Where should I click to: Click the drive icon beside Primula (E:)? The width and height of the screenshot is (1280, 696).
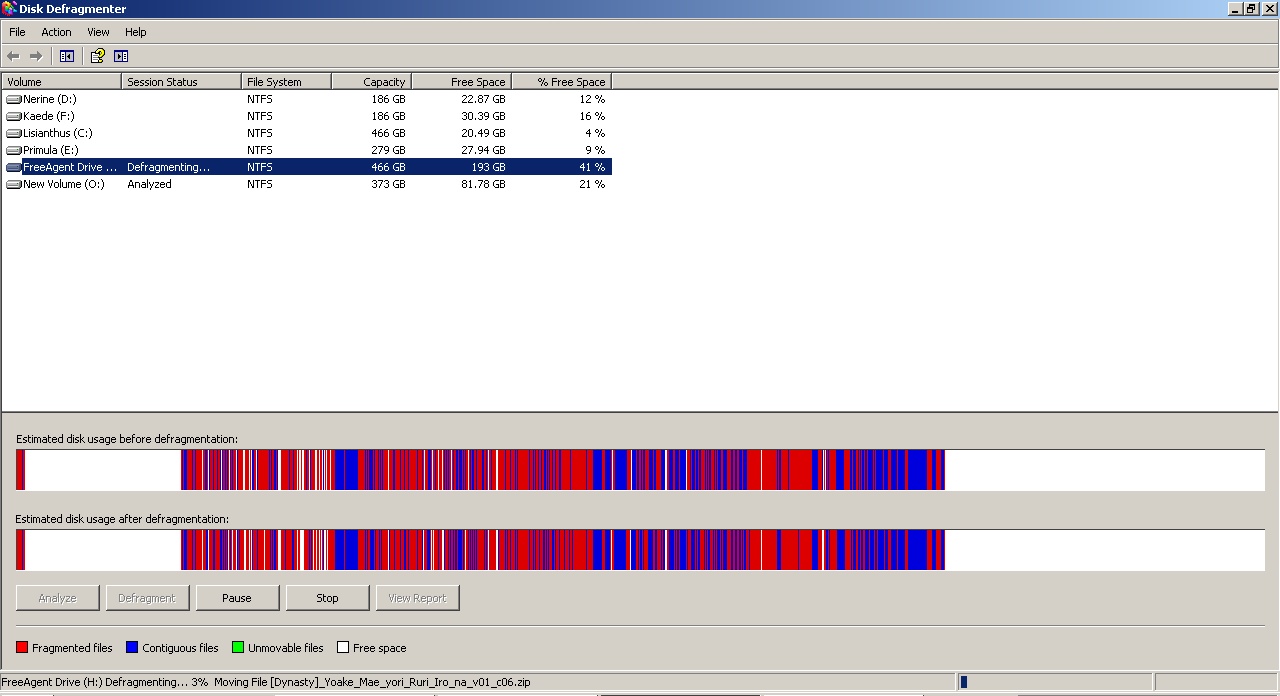click(14, 150)
